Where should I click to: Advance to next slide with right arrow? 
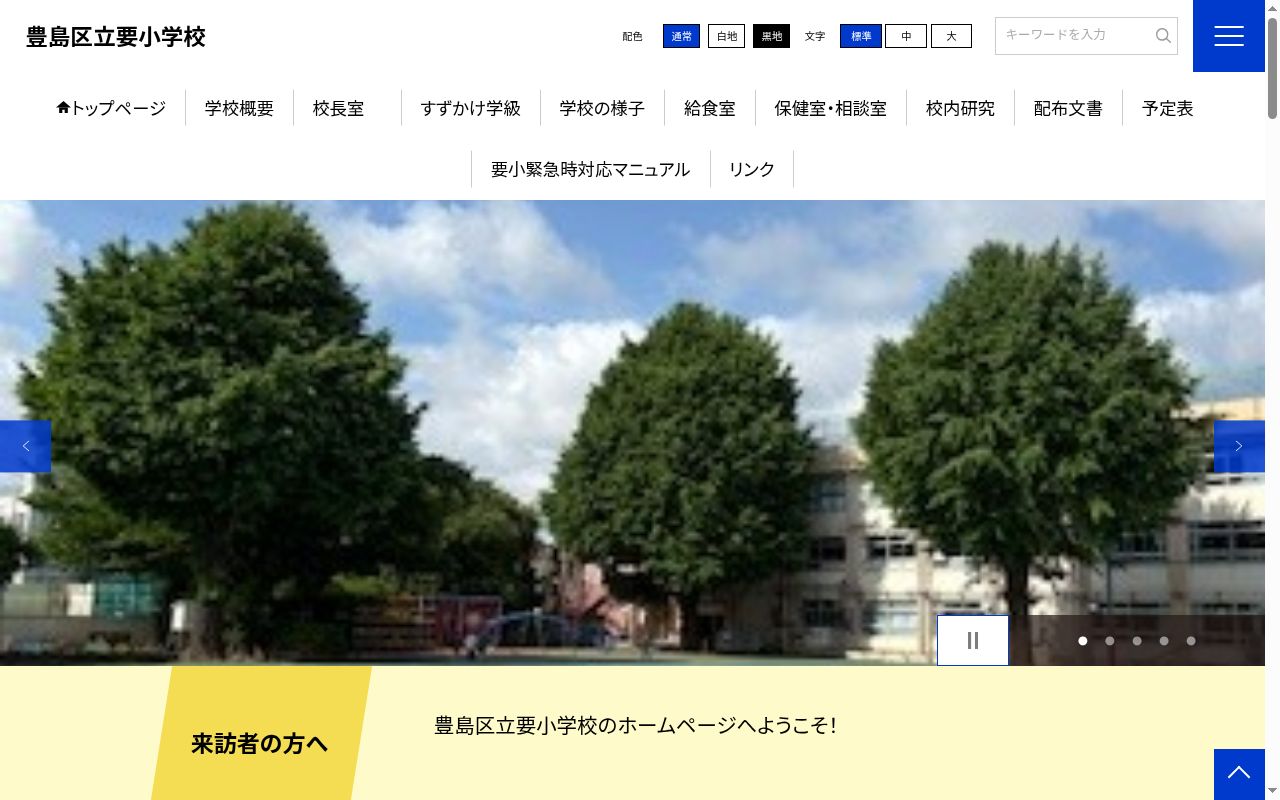click(x=1239, y=446)
